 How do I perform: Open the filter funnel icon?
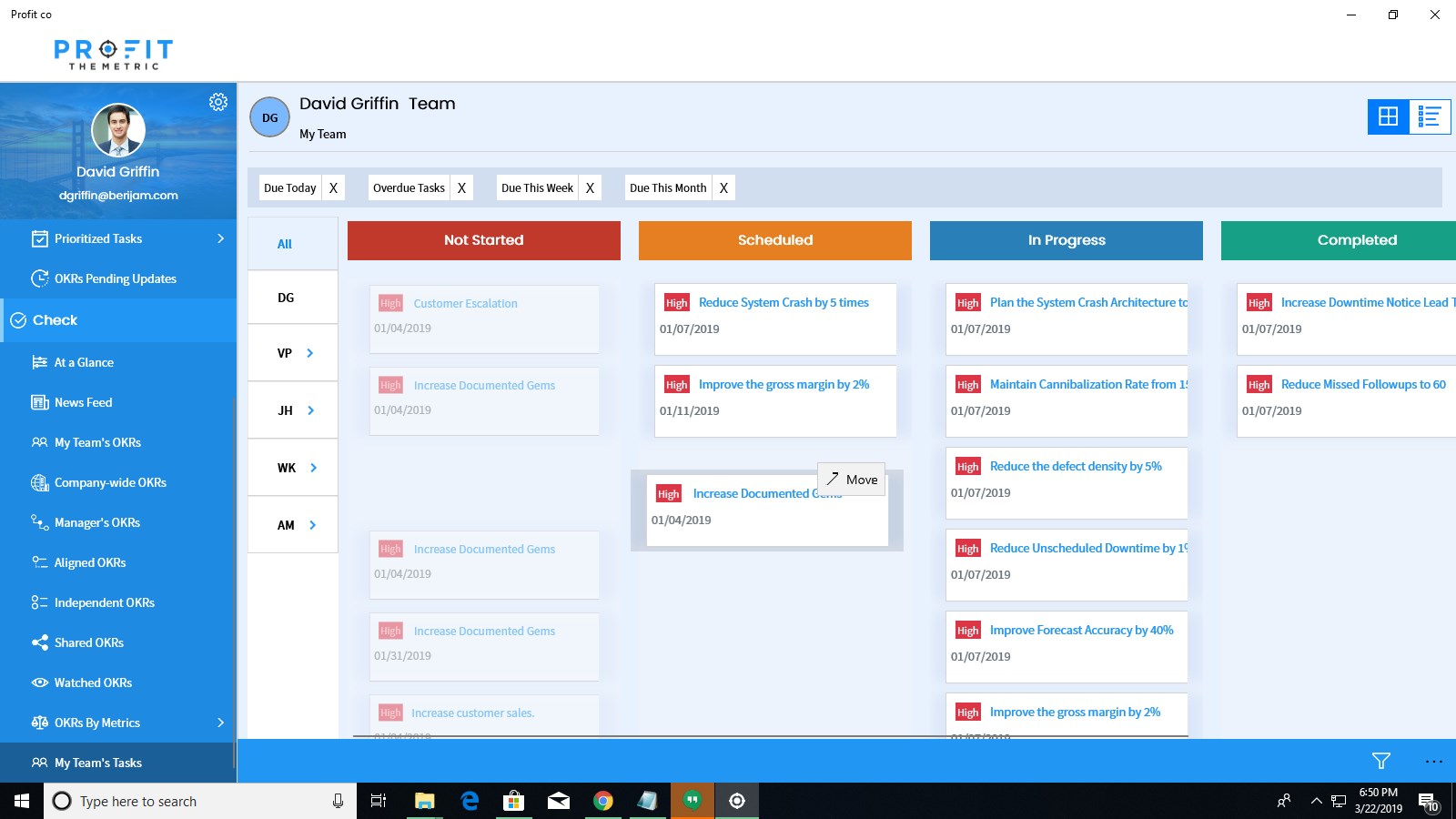[x=1381, y=761]
